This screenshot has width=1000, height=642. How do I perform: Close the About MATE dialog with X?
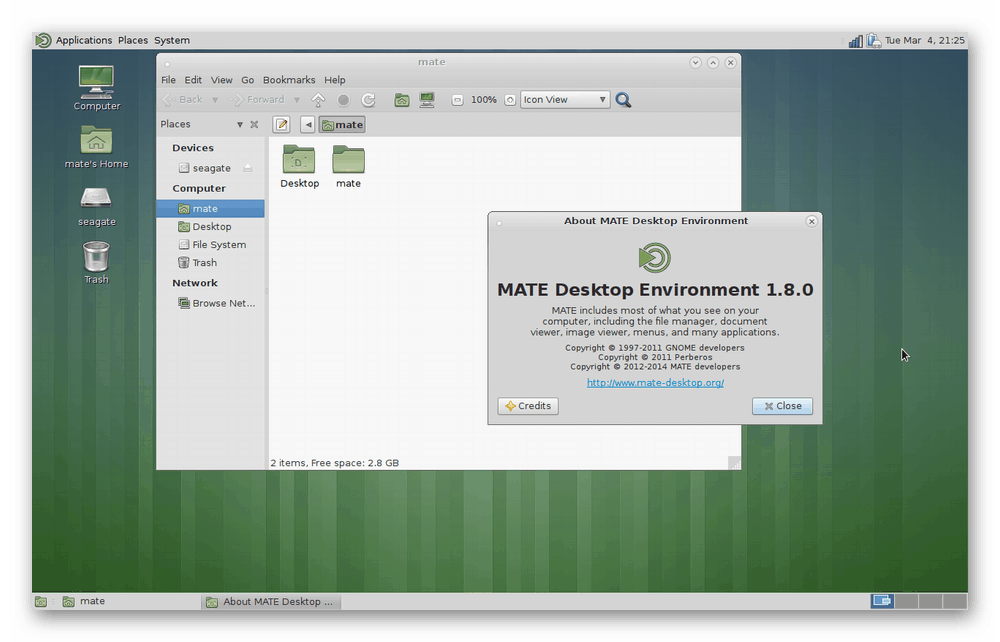pos(811,221)
